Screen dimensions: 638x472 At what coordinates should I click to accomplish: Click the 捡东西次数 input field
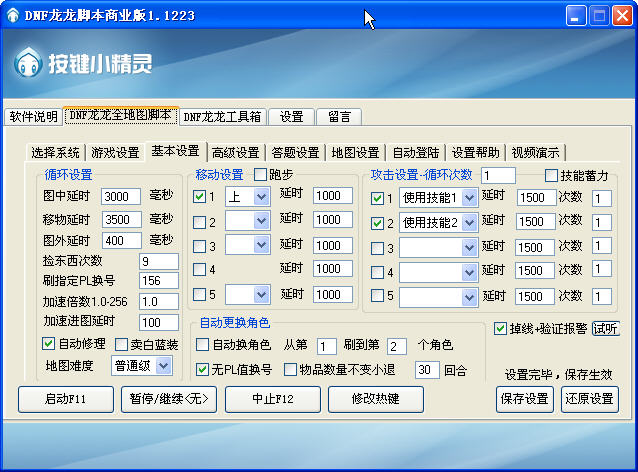pyautogui.click(x=159, y=261)
